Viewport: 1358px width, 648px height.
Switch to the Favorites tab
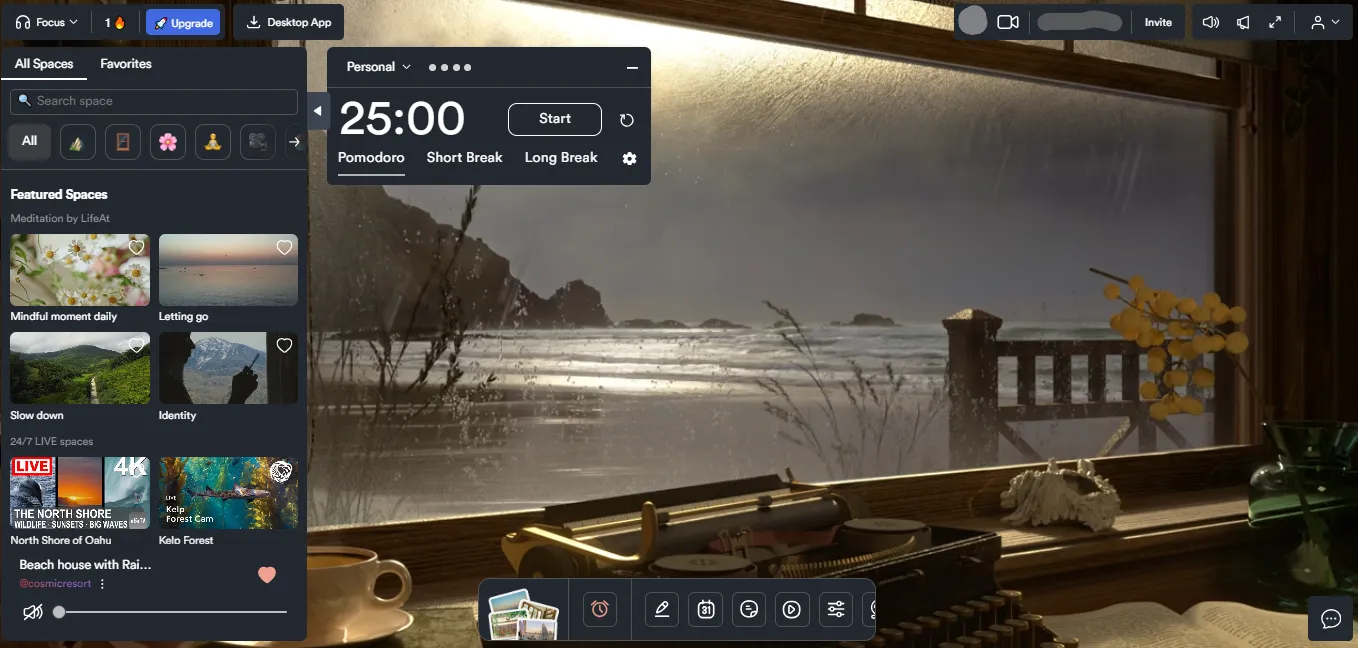125,63
